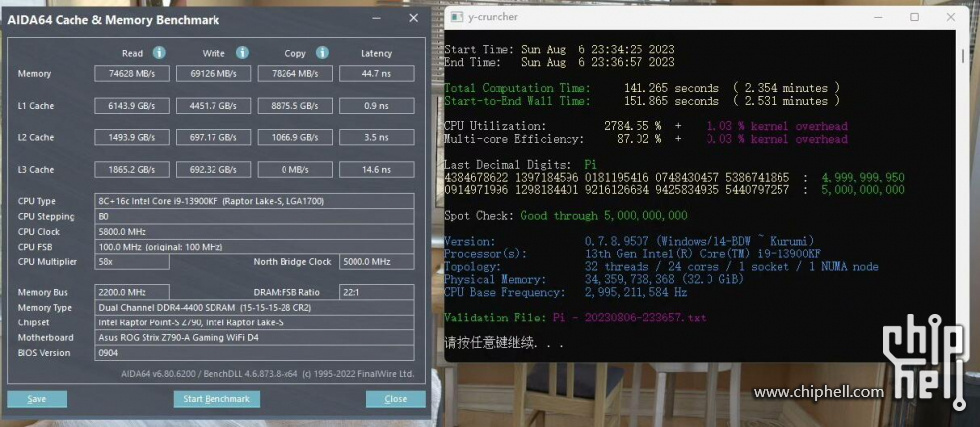
Task: Minimize the y-cruncher window
Action: click(x=877, y=18)
